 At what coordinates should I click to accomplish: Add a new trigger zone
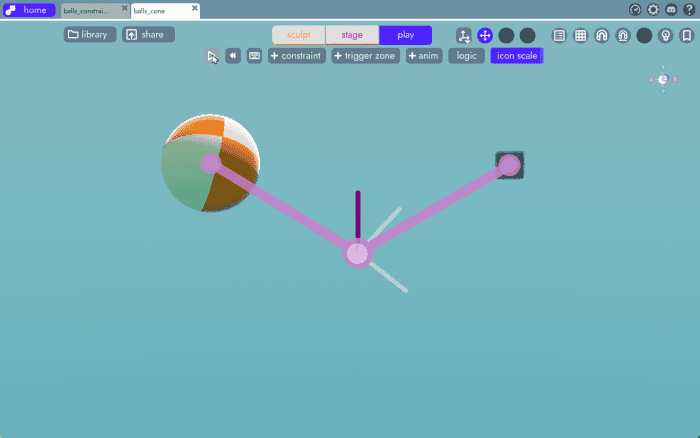tap(365, 56)
